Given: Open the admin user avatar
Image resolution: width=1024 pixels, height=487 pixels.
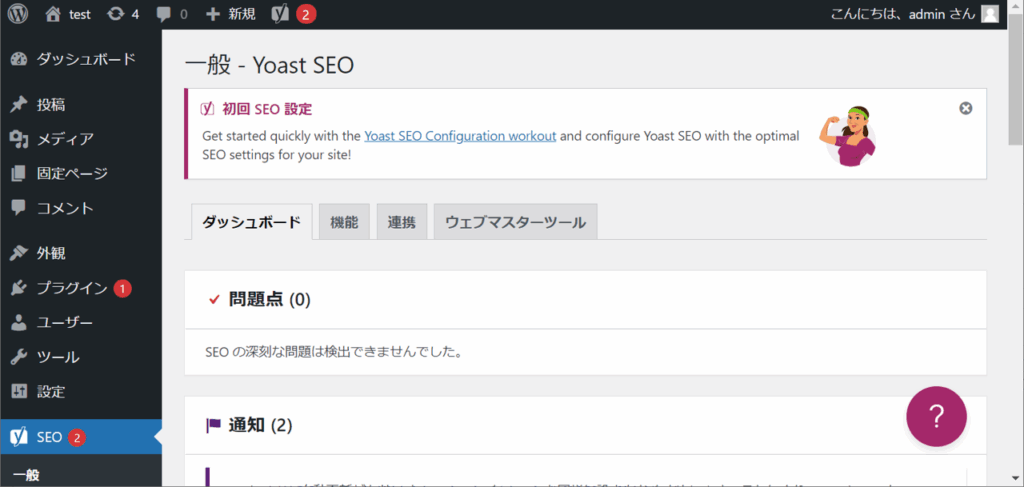Looking at the screenshot, I should [x=990, y=14].
